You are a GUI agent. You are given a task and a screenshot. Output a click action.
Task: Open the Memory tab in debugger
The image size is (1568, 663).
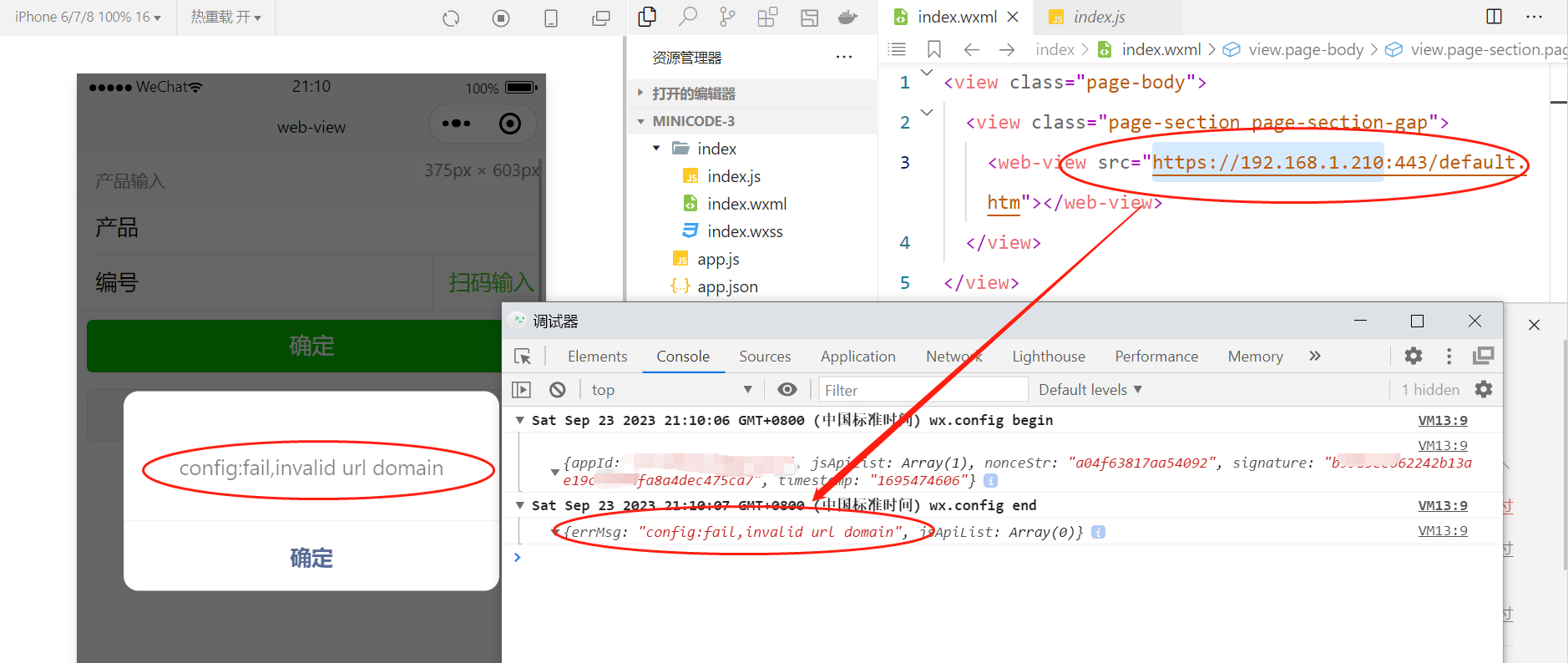(1255, 356)
